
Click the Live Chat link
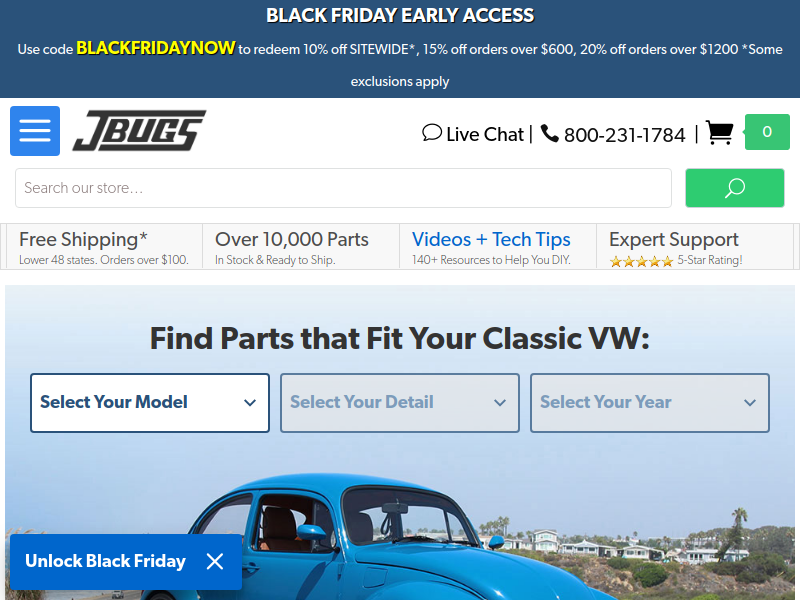485,134
